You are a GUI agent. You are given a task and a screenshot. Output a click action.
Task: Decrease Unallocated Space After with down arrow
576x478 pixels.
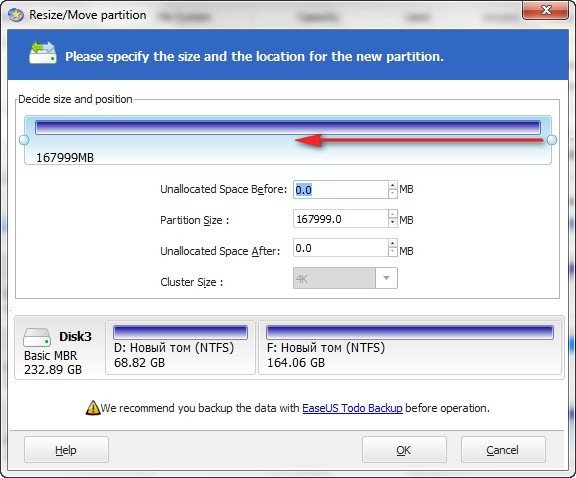(x=393, y=252)
